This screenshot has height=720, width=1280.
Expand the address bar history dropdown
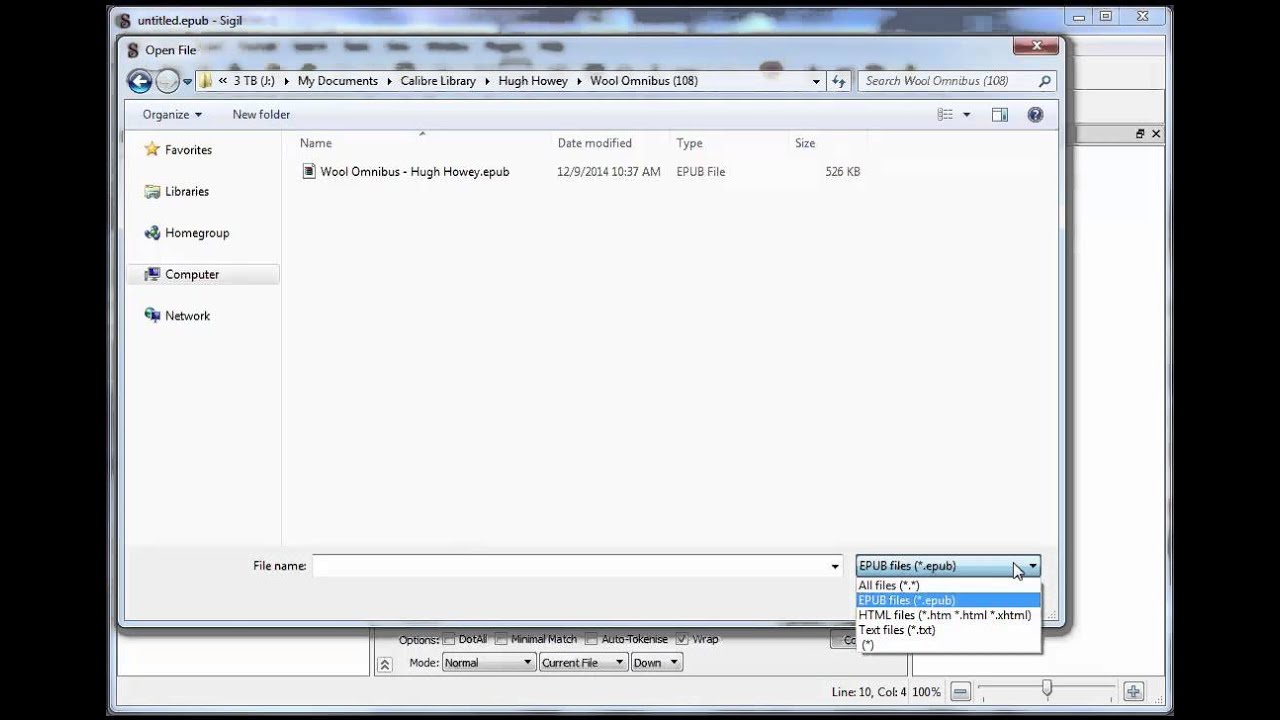click(x=816, y=81)
